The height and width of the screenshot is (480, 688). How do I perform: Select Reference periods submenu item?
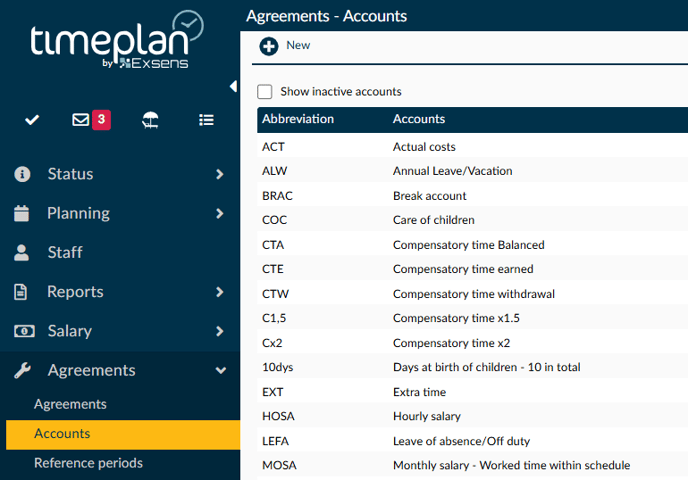[89, 463]
